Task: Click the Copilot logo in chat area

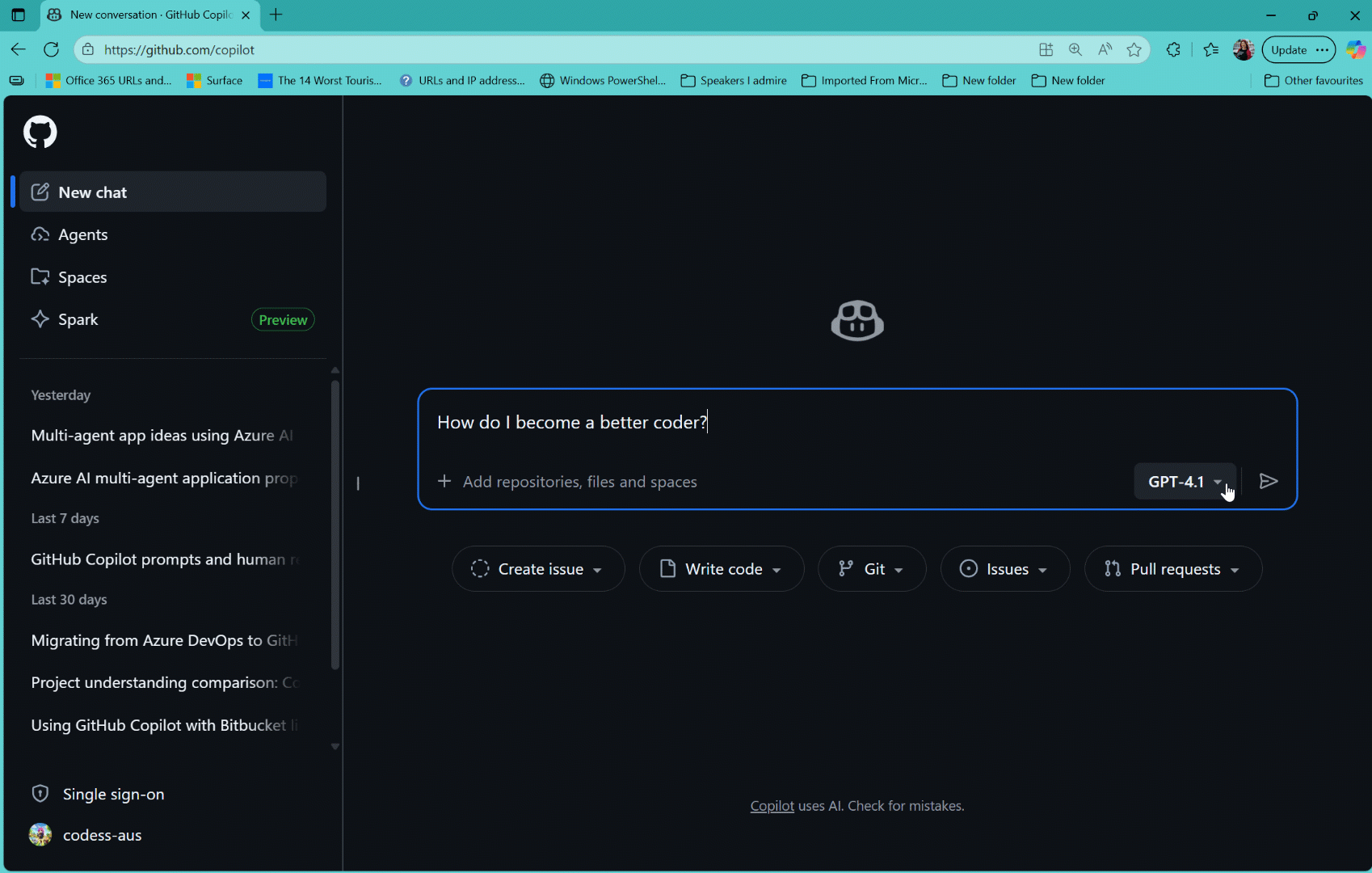Action: pyautogui.click(x=856, y=320)
